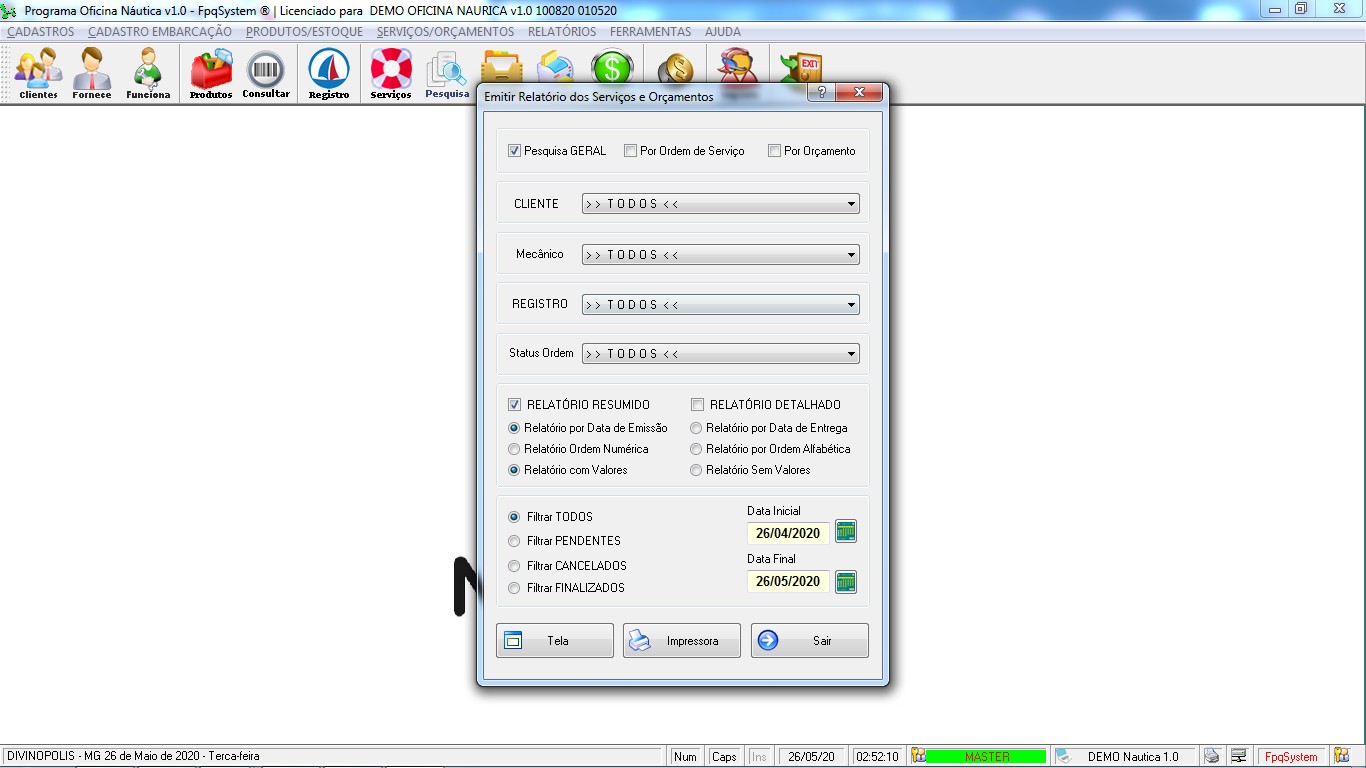Click the Impressora print button
The image size is (1366, 768).
click(x=682, y=641)
